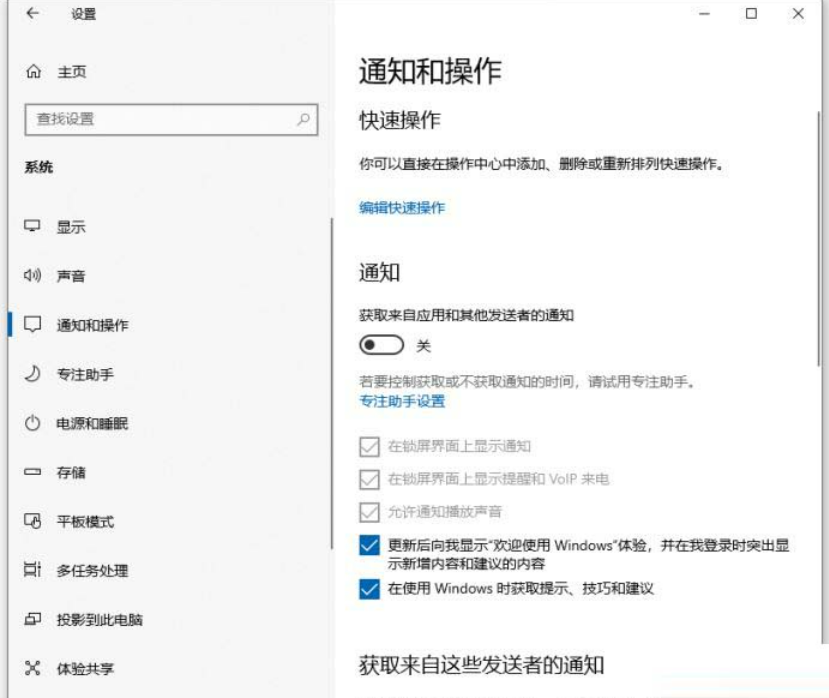
Task: Select the 多任务处理 icon
Action: point(32,570)
